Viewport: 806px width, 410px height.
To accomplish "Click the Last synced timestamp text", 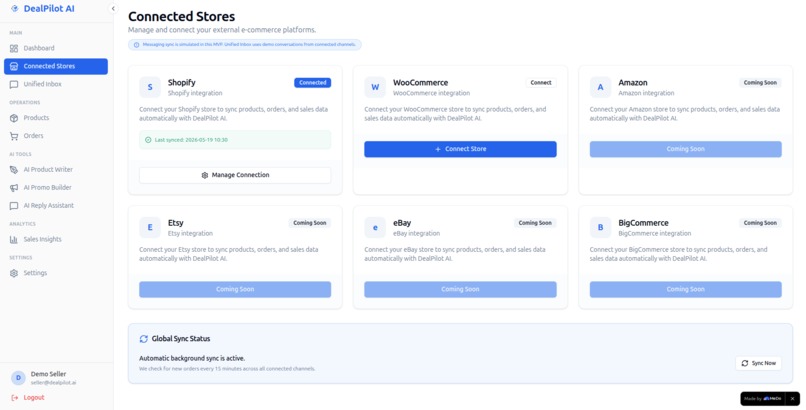I will point(191,140).
